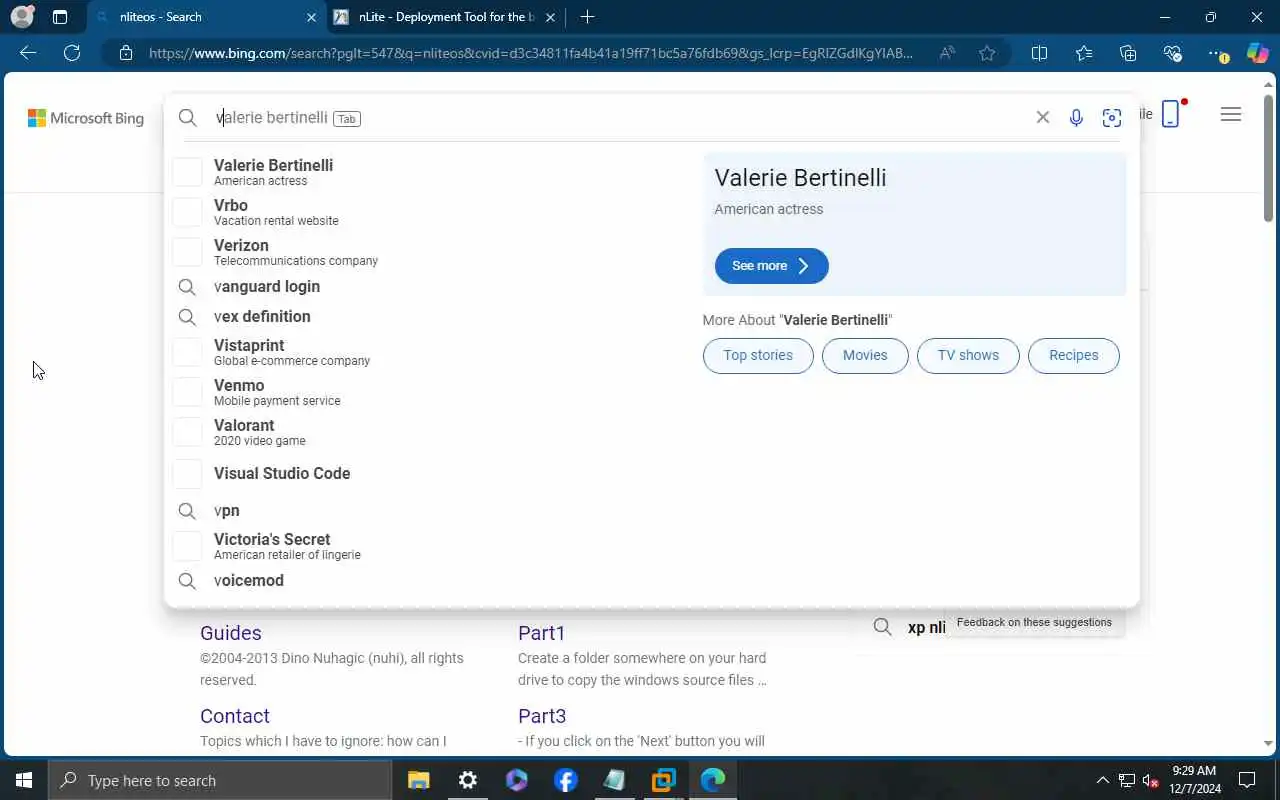Open the tab actions menu icon
1280x800 pixels.
(x=60, y=17)
